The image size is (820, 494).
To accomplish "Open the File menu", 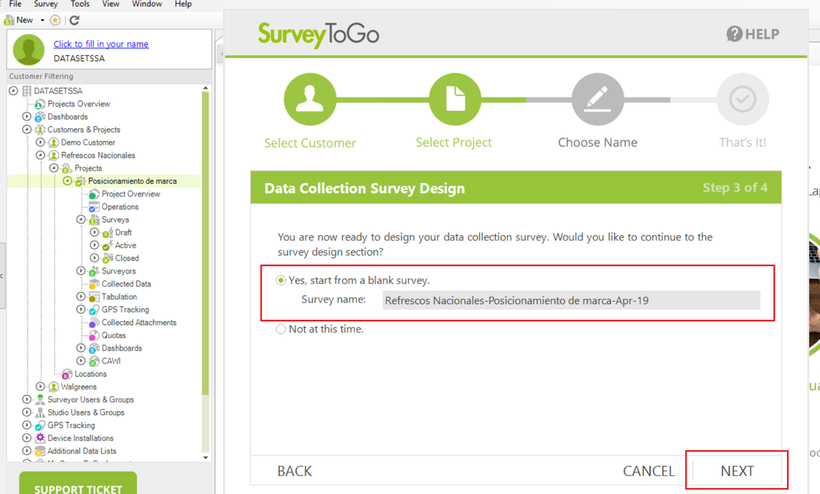I will click(15, 4).
